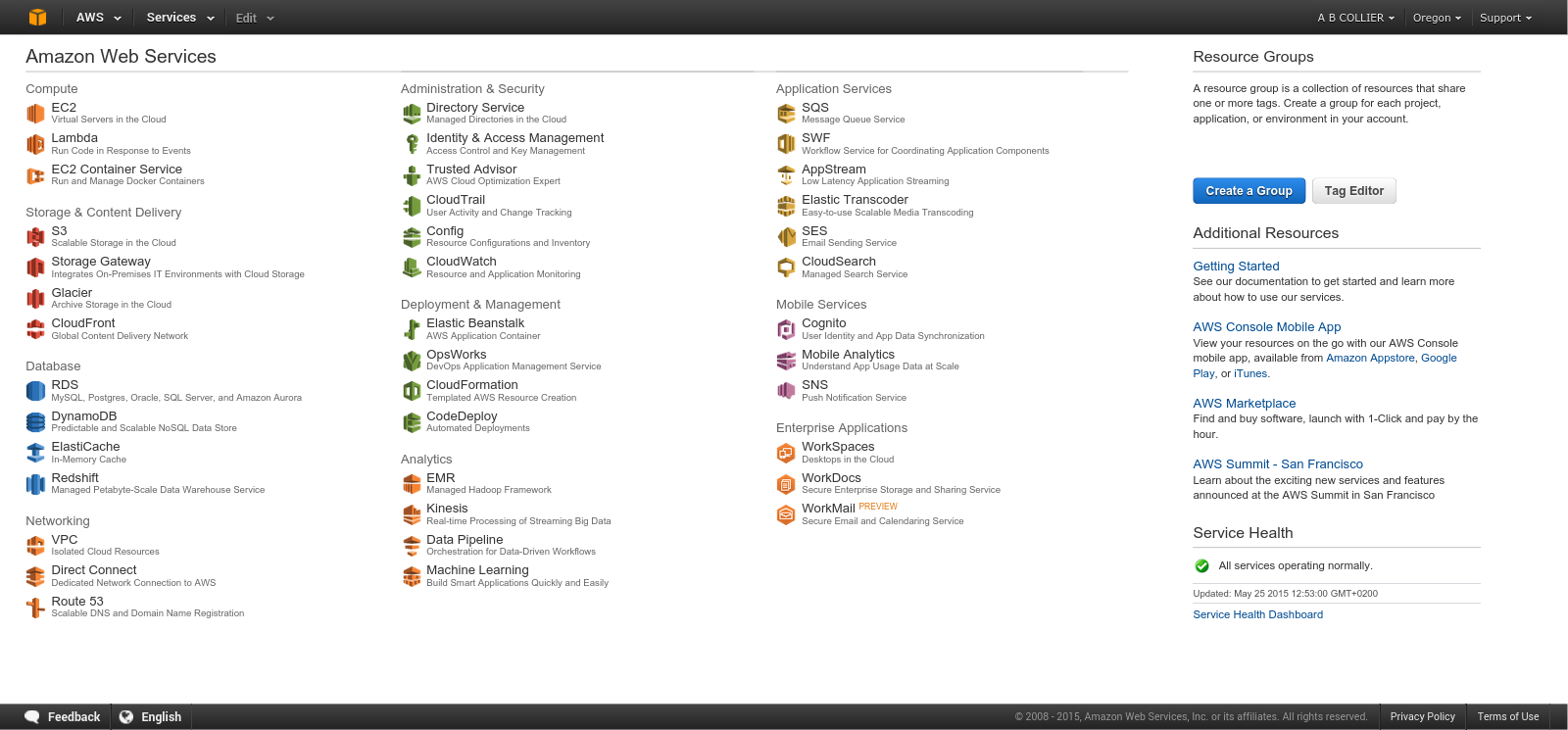1568x730 pixels.
Task: Open the WorkSpaces icon
Action: 786,453
